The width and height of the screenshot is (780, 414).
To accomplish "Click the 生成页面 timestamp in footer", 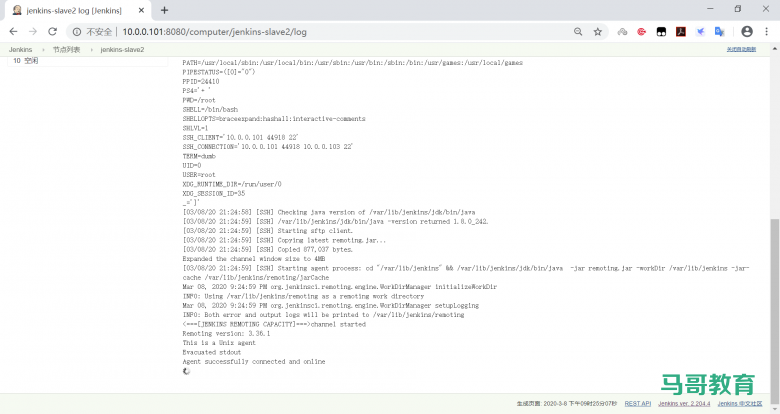I will [x=567, y=404].
